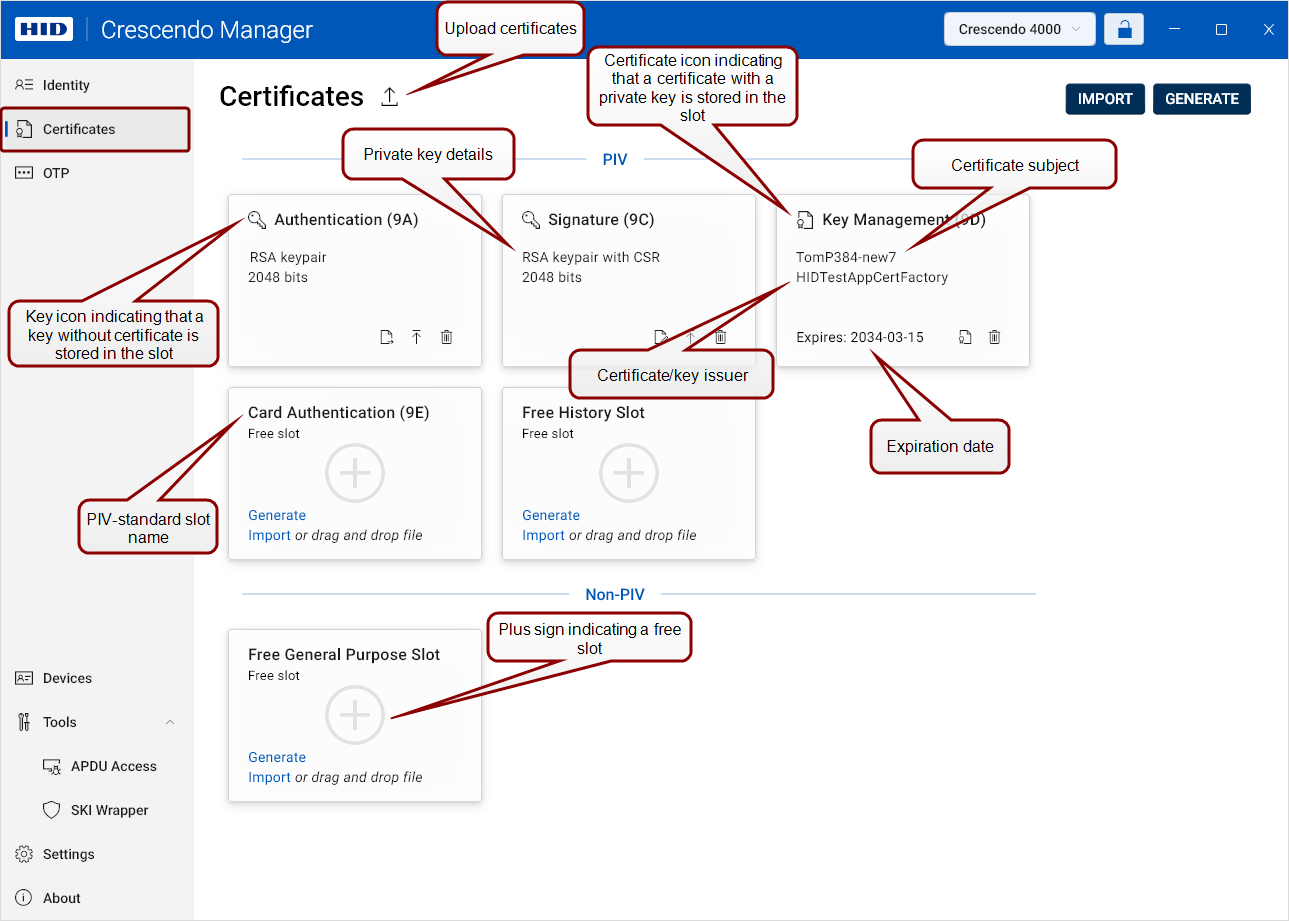Click the upload certificates arrow next to Certificates heading
The height and width of the screenshot is (921, 1289).
[390, 97]
